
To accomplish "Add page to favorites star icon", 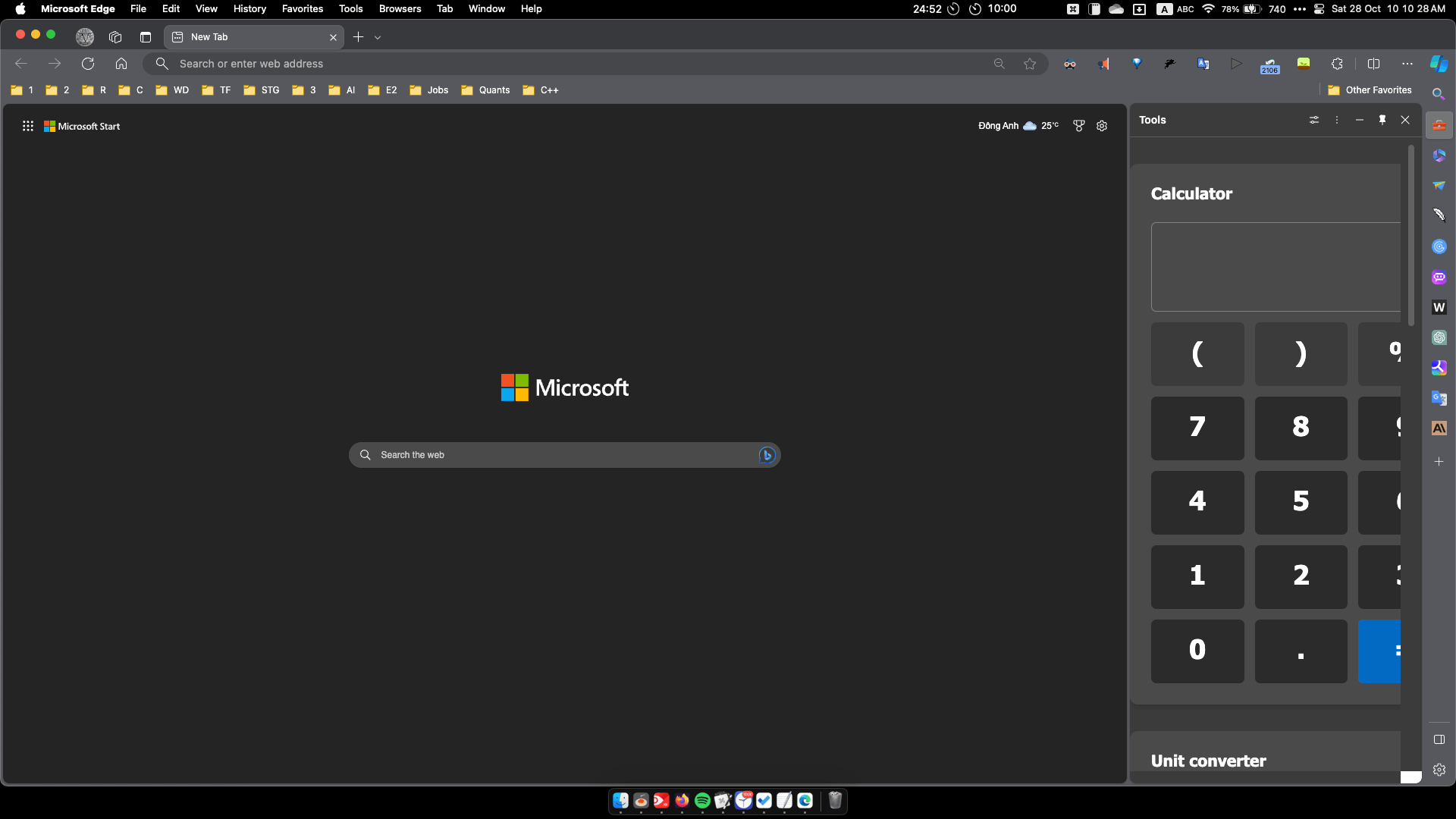I will coord(1029,64).
